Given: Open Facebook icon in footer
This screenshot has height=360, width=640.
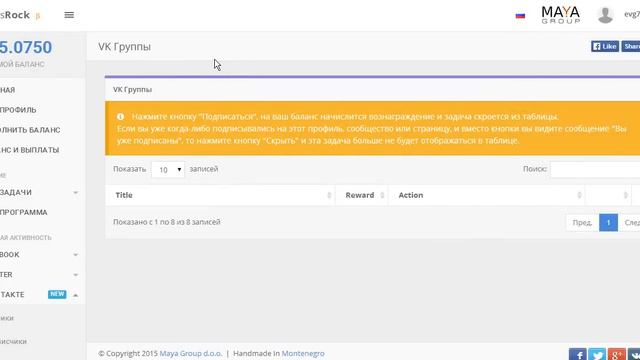Looking at the screenshot, I should coord(577,354).
